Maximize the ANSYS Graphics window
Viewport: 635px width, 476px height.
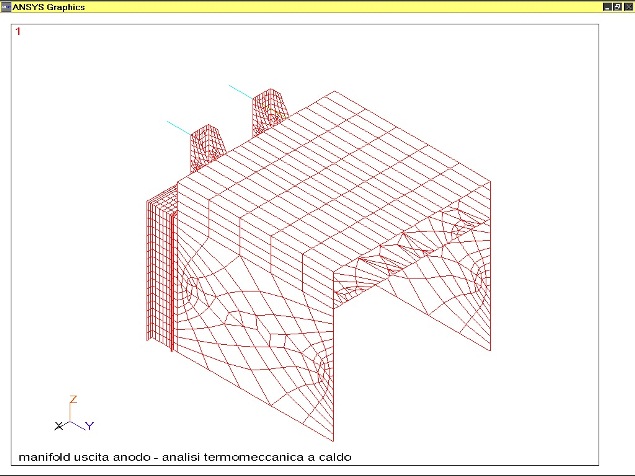coord(617,7)
